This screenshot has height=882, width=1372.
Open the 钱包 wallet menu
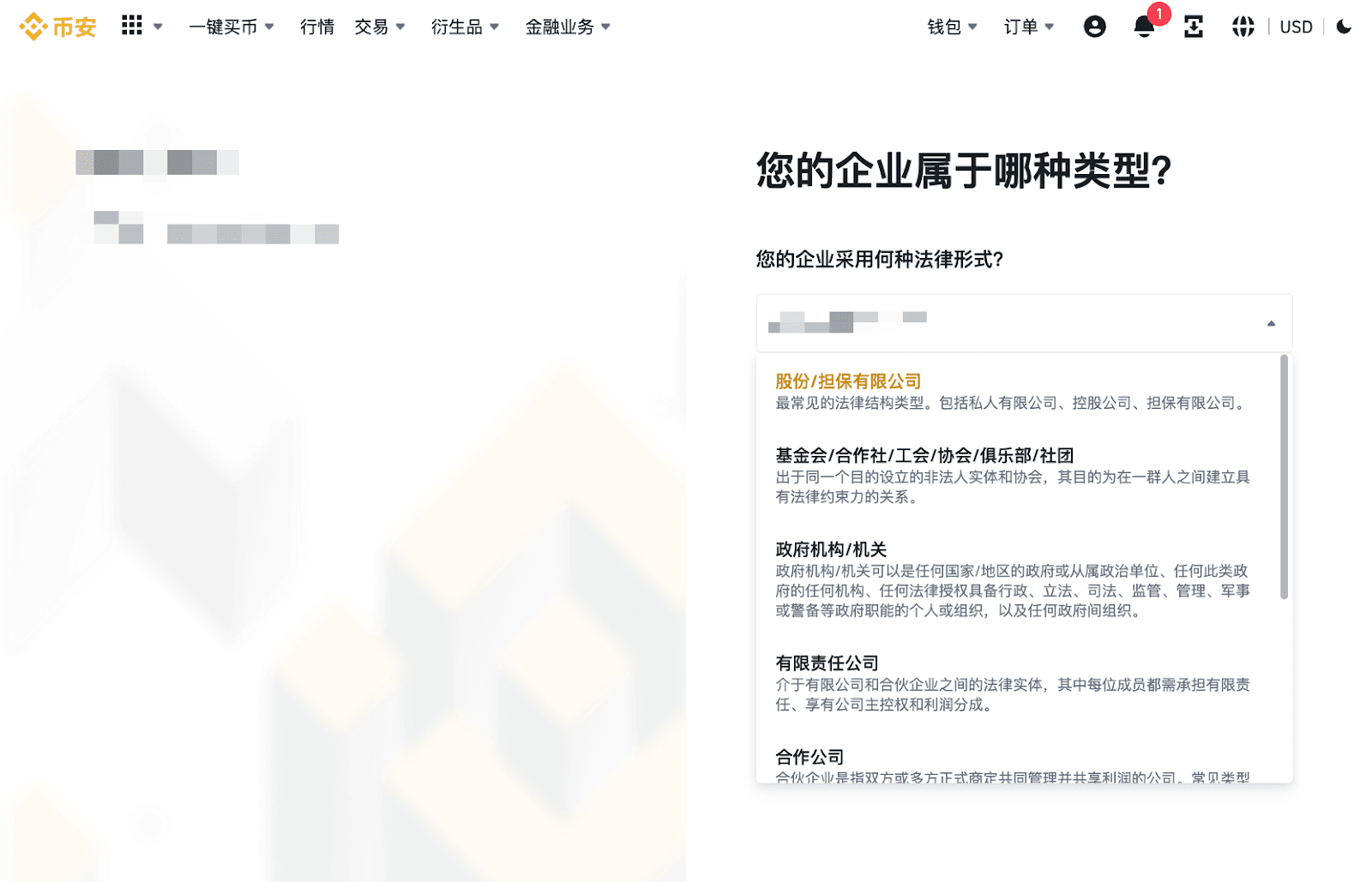tap(952, 27)
